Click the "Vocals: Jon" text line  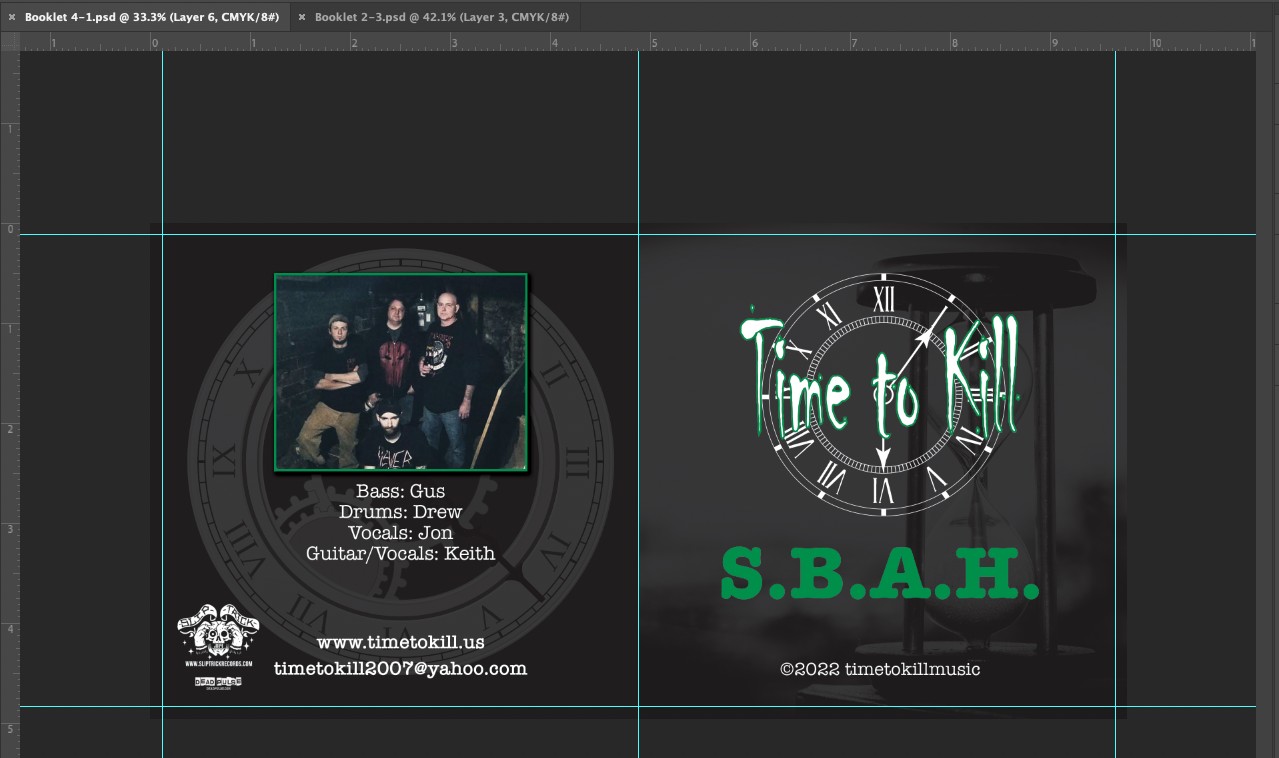coord(400,533)
